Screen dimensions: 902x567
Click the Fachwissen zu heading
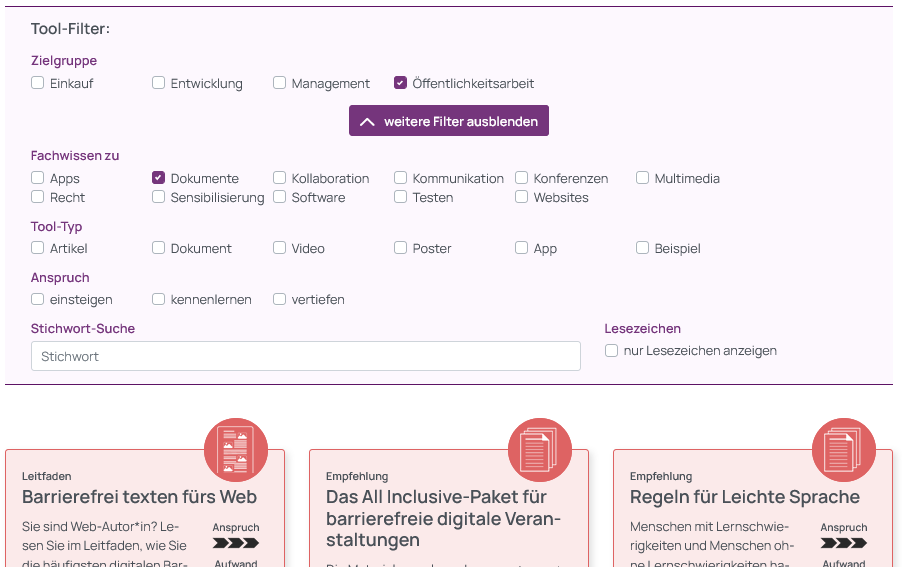coord(75,155)
